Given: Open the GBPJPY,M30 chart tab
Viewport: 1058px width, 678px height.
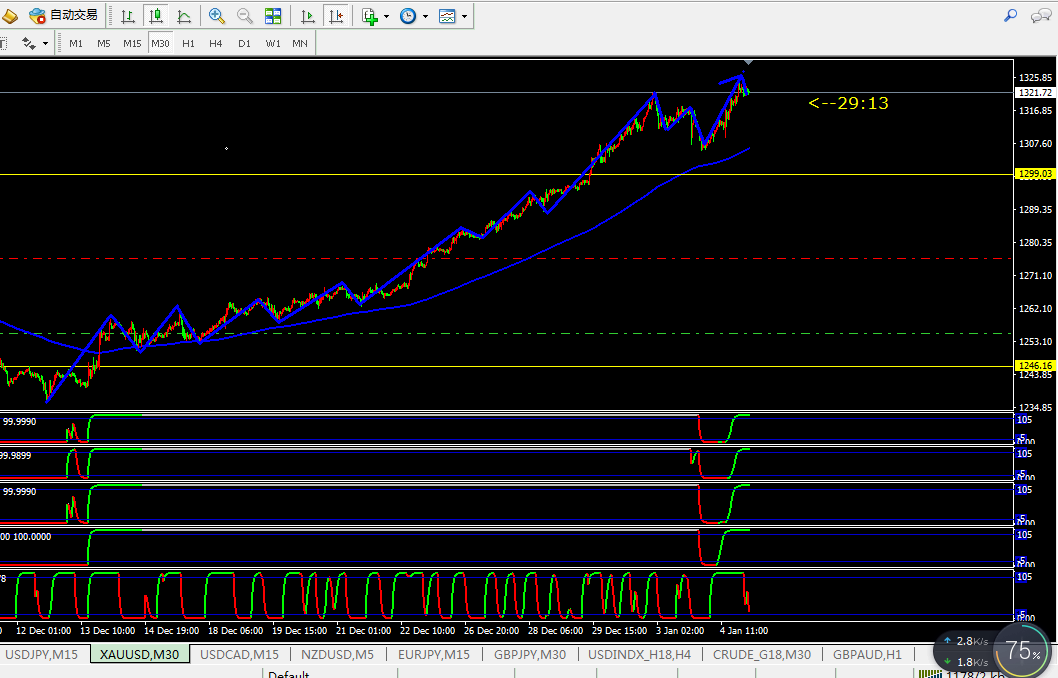Looking at the screenshot, I should (x=530, y=654).
